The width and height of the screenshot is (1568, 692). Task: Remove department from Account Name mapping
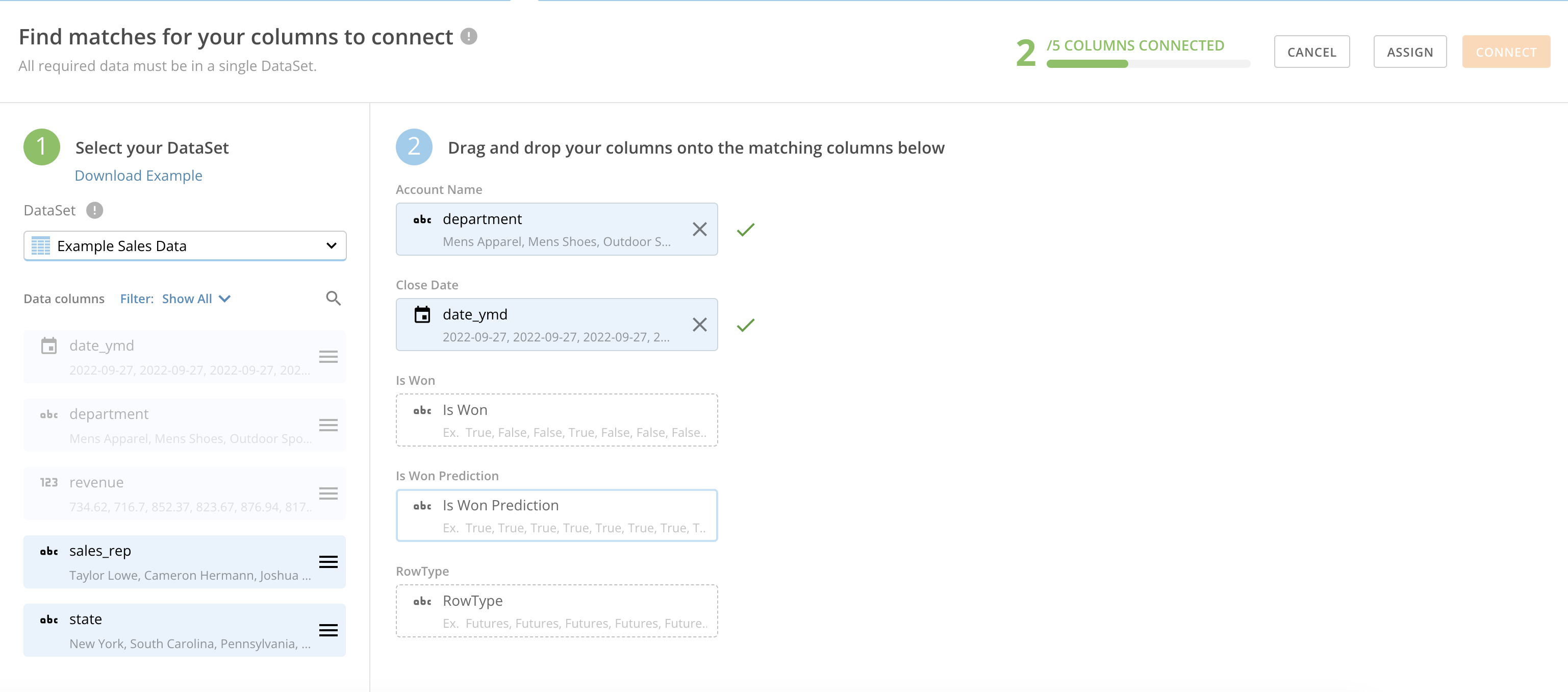699,229
